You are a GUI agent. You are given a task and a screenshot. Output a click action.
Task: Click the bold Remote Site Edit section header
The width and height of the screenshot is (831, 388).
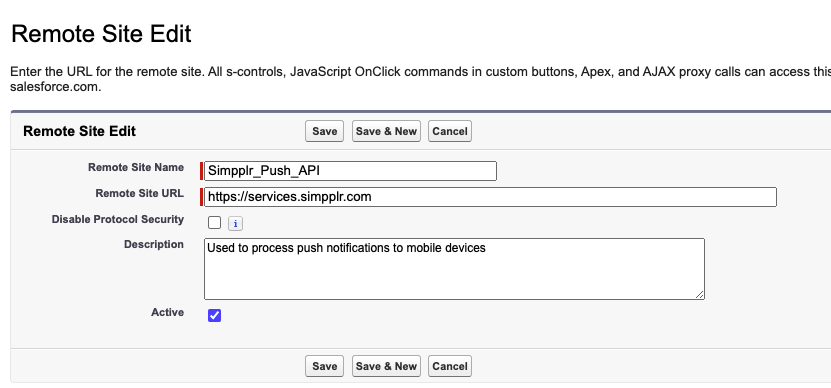point(79,131)
